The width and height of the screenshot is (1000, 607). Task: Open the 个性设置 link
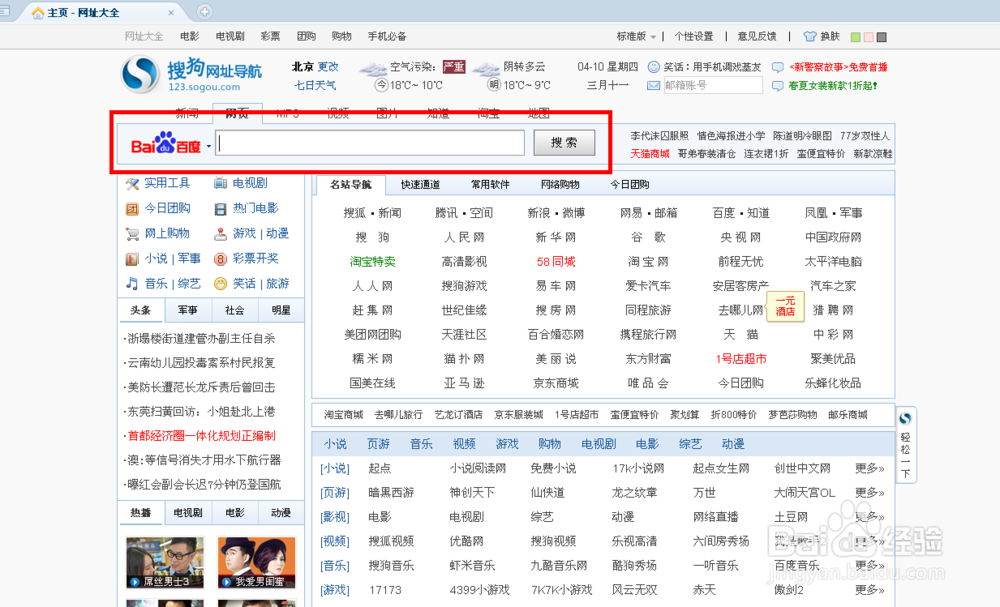(694, 36)
